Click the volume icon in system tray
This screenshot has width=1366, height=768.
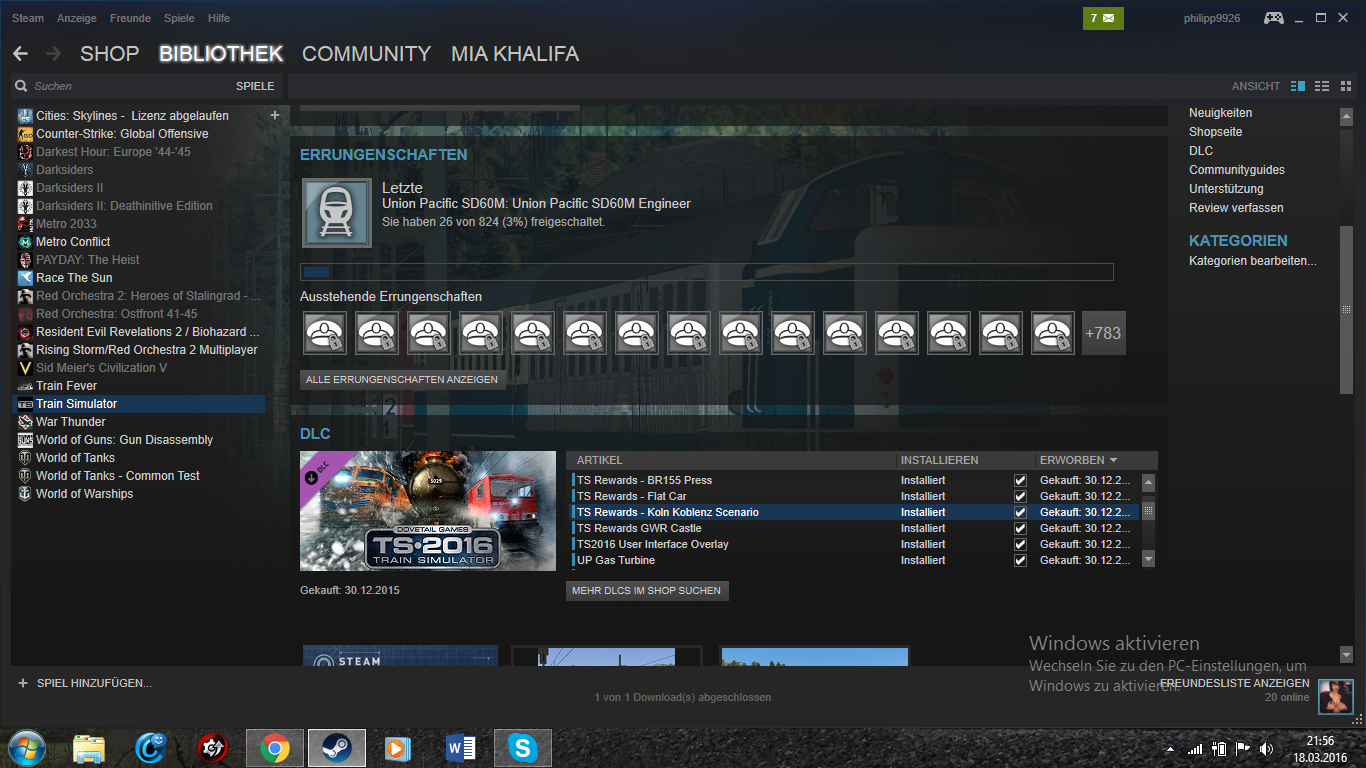[1266, 748]
